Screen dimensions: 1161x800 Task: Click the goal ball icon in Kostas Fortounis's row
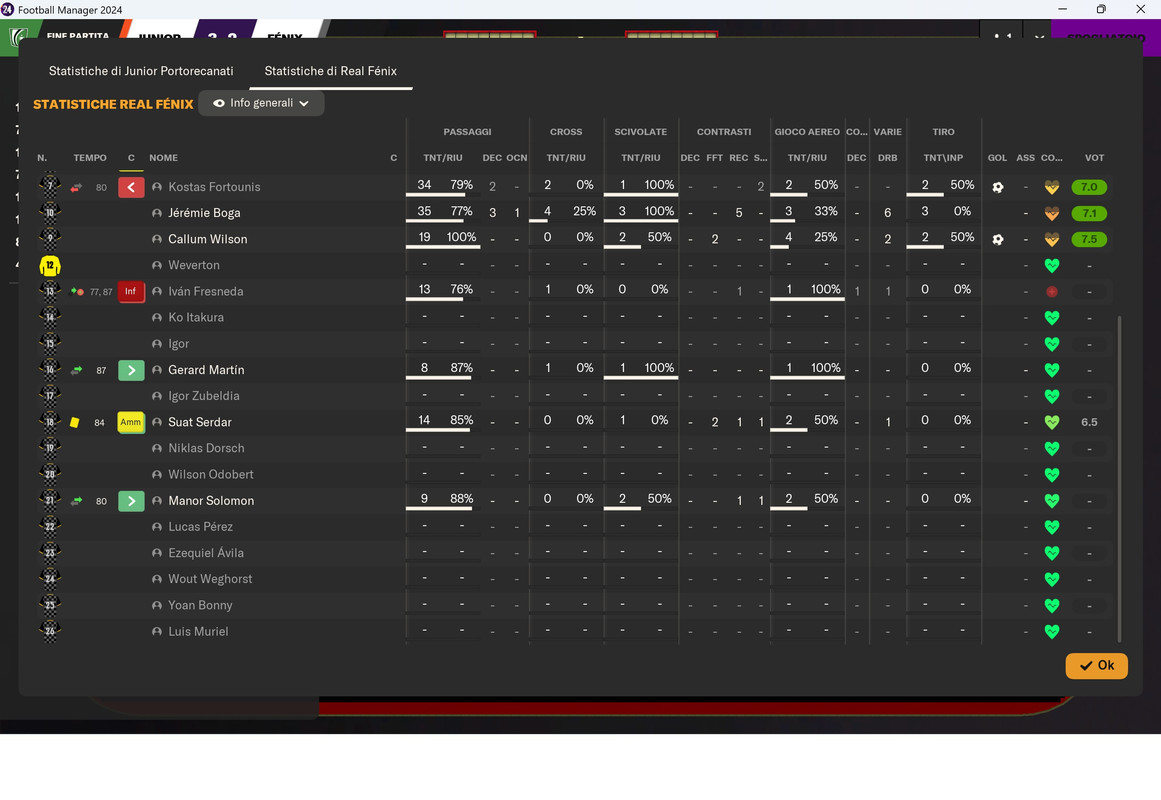pyautogui.click(x=997, y=187)
